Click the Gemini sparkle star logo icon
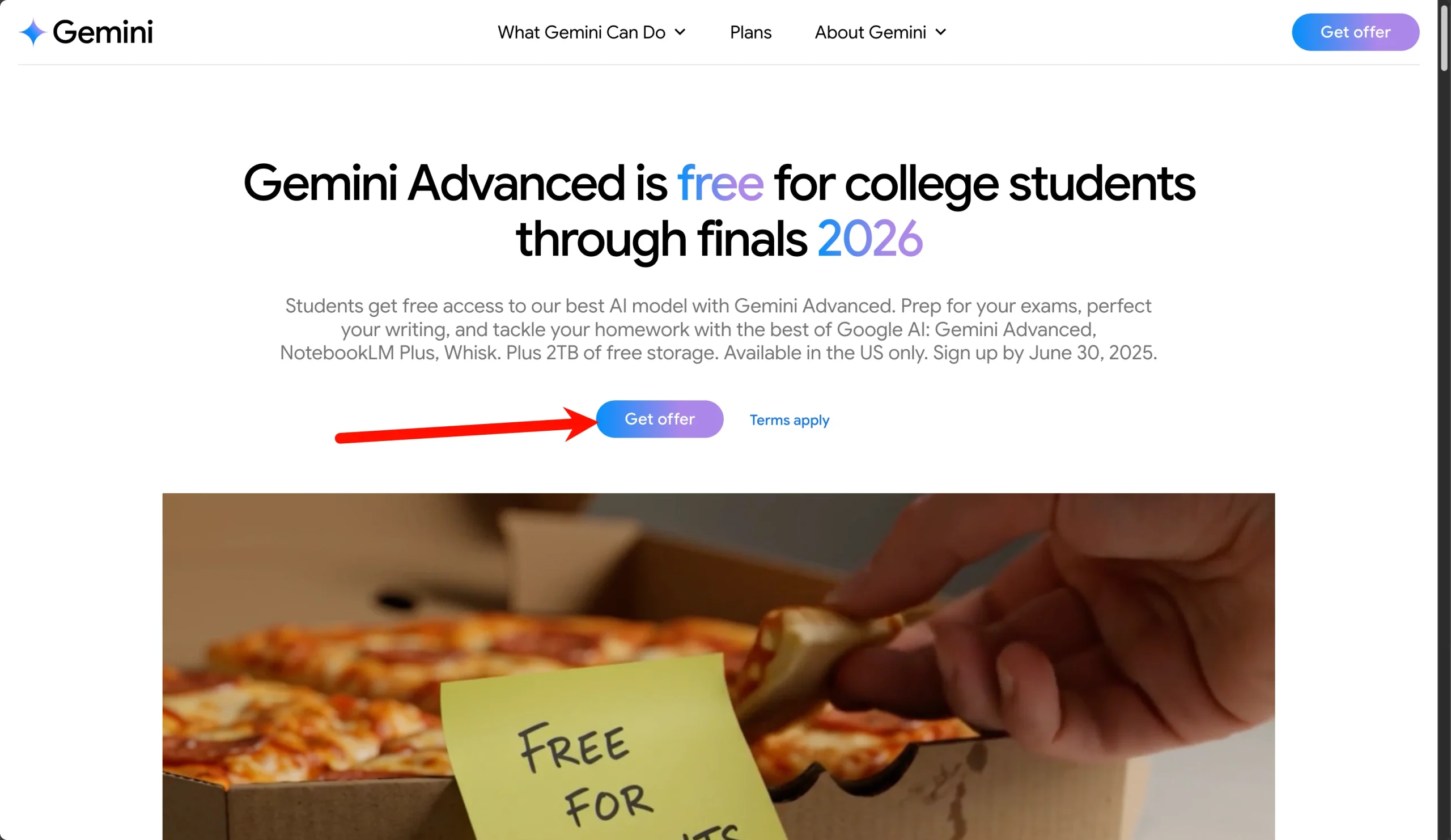 pyautogui.click(x=33, y=32)
